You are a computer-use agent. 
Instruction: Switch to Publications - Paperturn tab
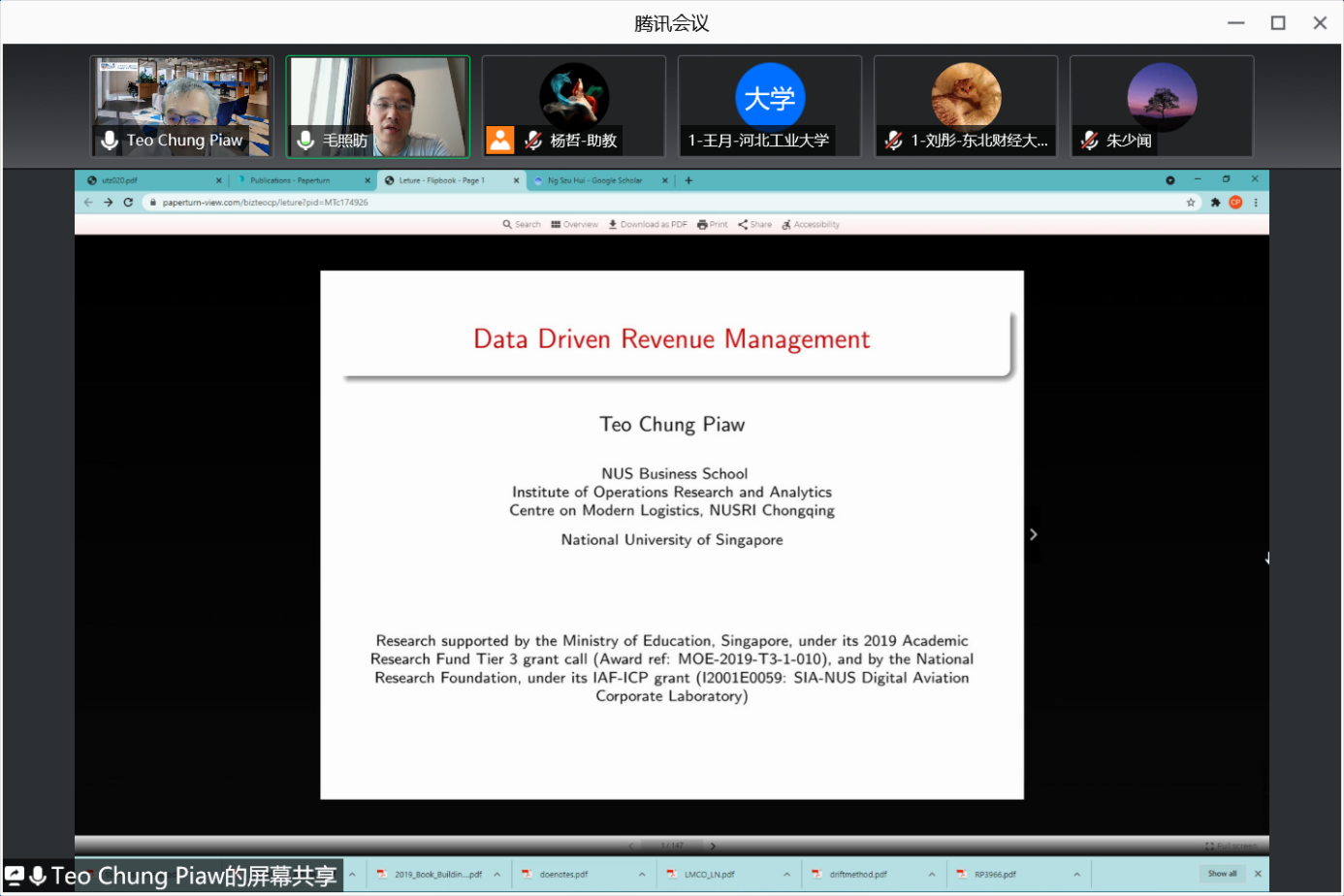tap(289, 180)
